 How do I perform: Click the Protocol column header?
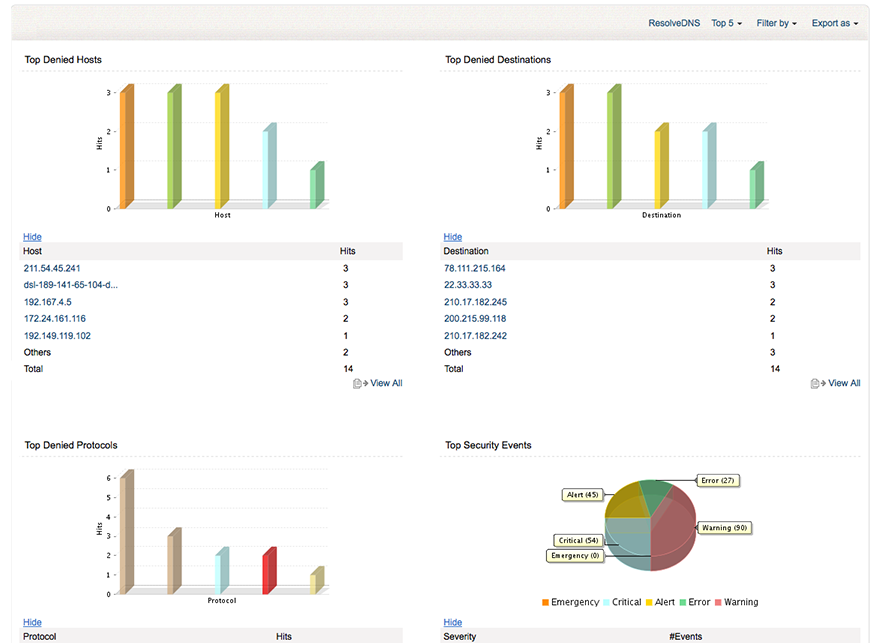click(x=39, y=636)
